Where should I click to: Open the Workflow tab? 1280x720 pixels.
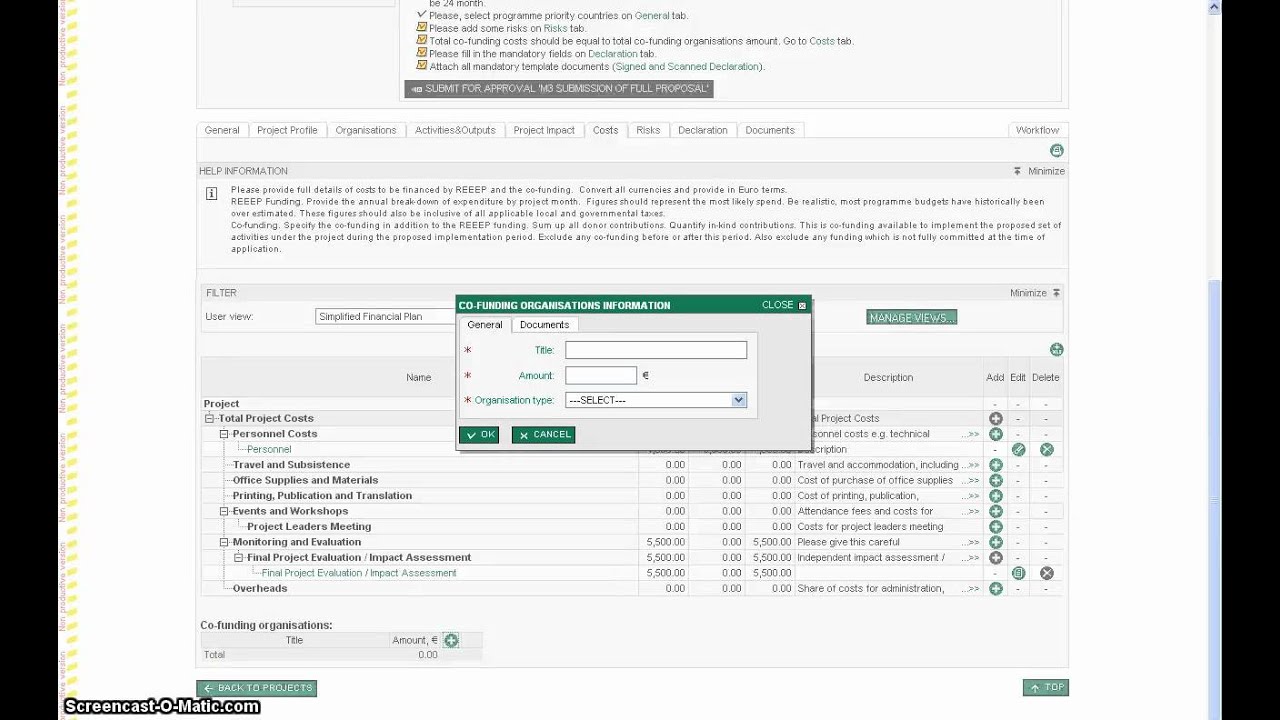click(1037, 131)
